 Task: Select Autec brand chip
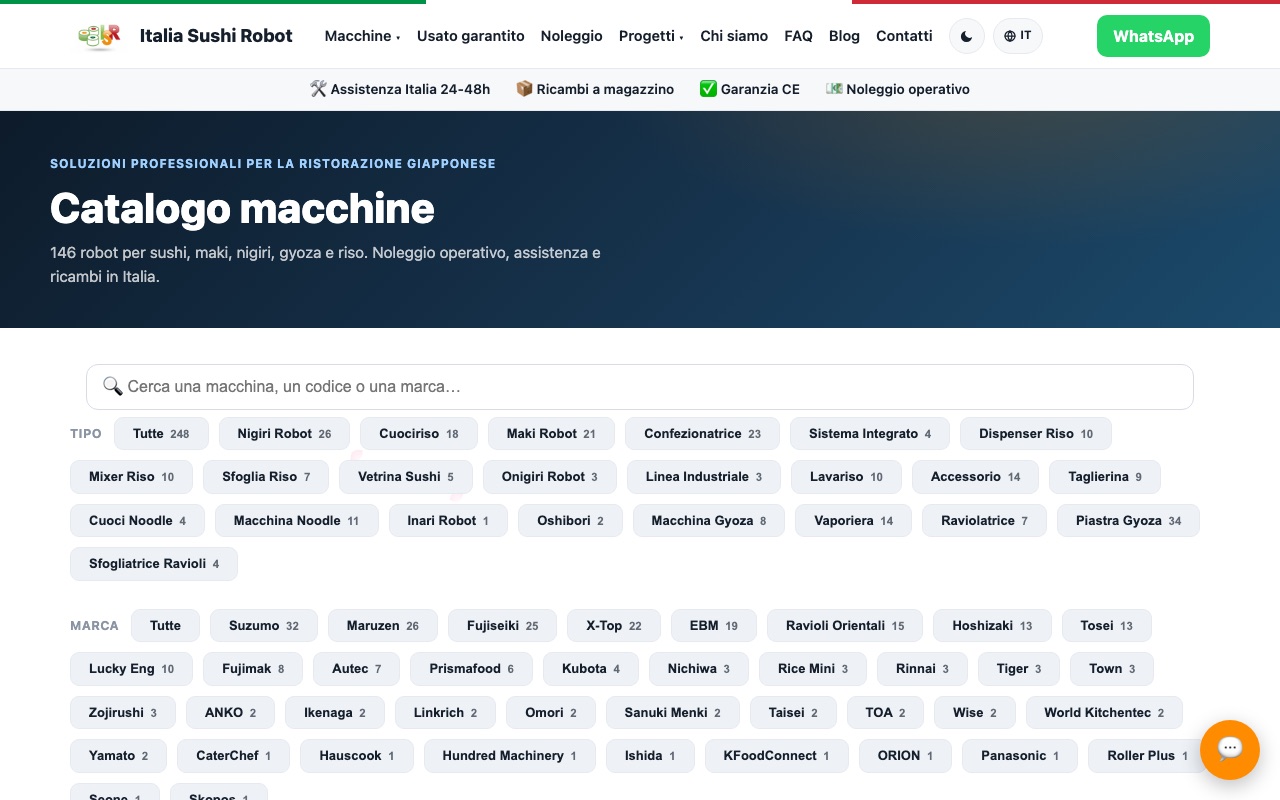(357, 669)
